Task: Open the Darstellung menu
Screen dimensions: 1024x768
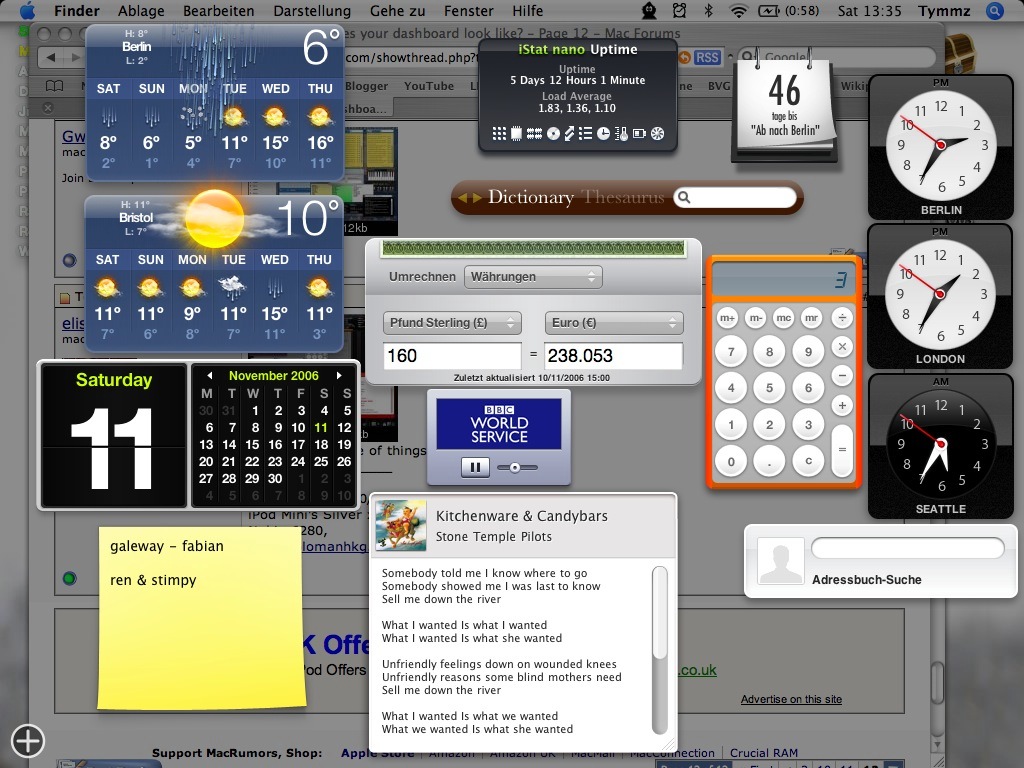Action: (312, 11)
